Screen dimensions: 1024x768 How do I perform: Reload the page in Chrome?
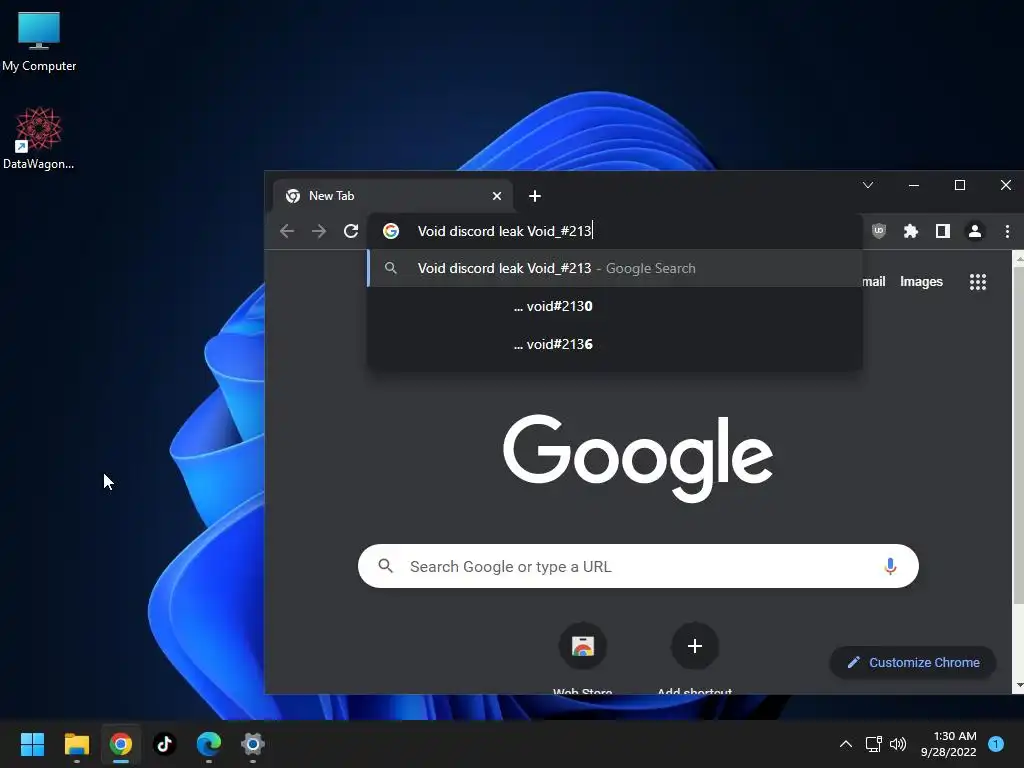click(351, 231)
